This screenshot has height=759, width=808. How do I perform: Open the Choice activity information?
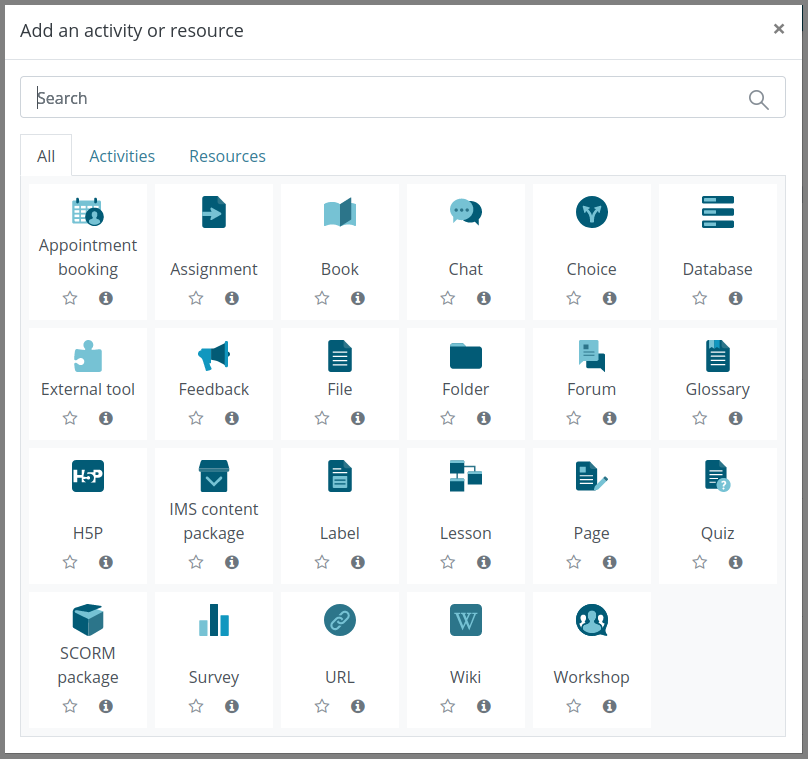coord(610,298)
